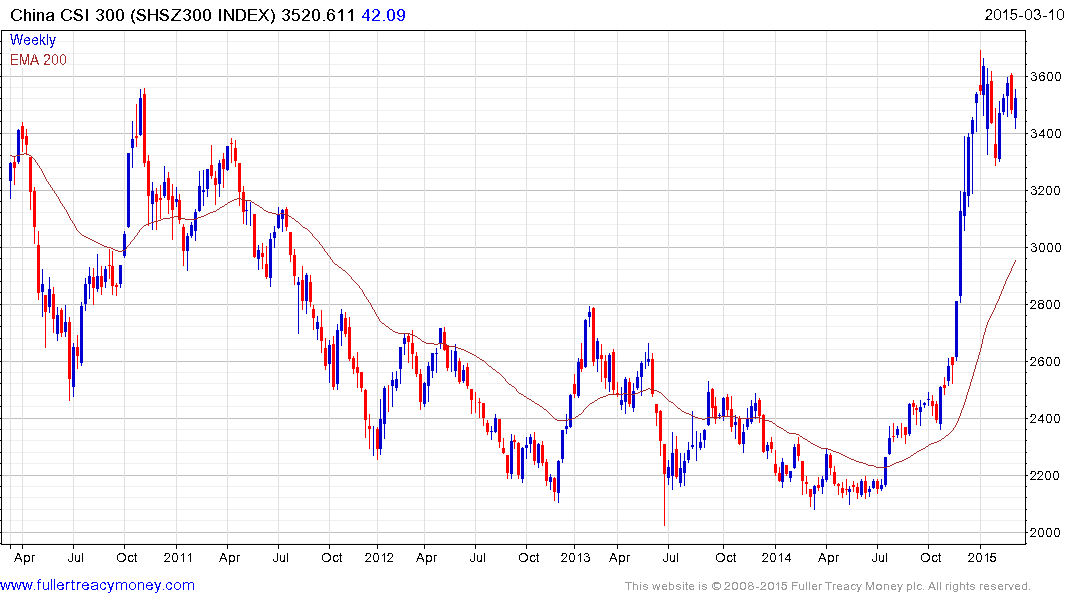
Task: Select the 2011 year label on the time axis
Action: click(178, 557)
